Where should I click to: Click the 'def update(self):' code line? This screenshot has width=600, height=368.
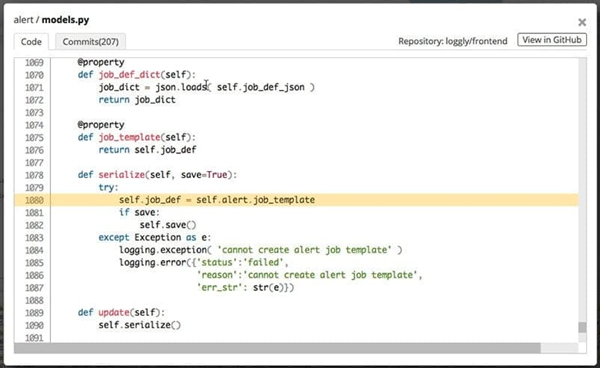pyautogui.click(x=121, y=313)
